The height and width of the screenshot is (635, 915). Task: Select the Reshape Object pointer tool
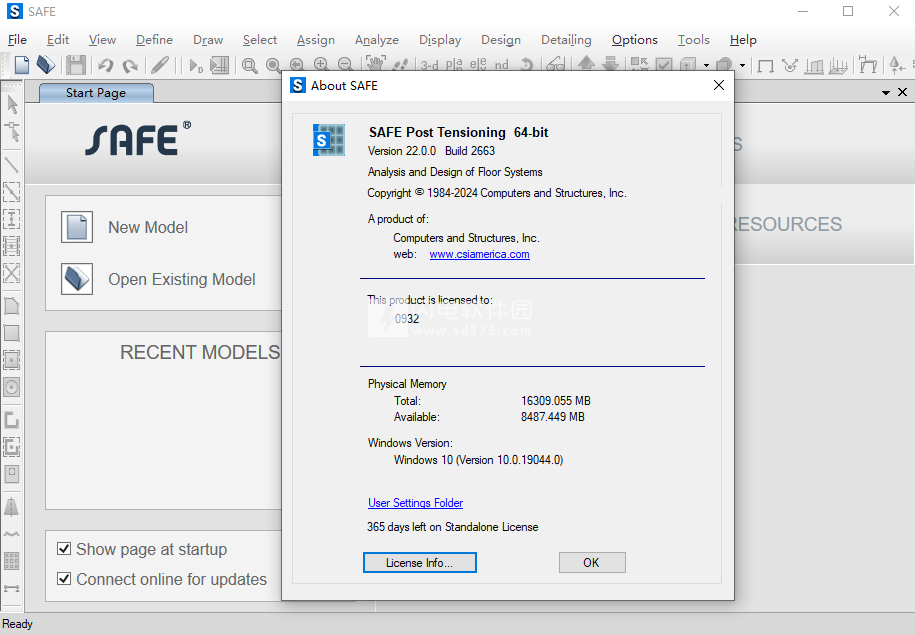12,132
